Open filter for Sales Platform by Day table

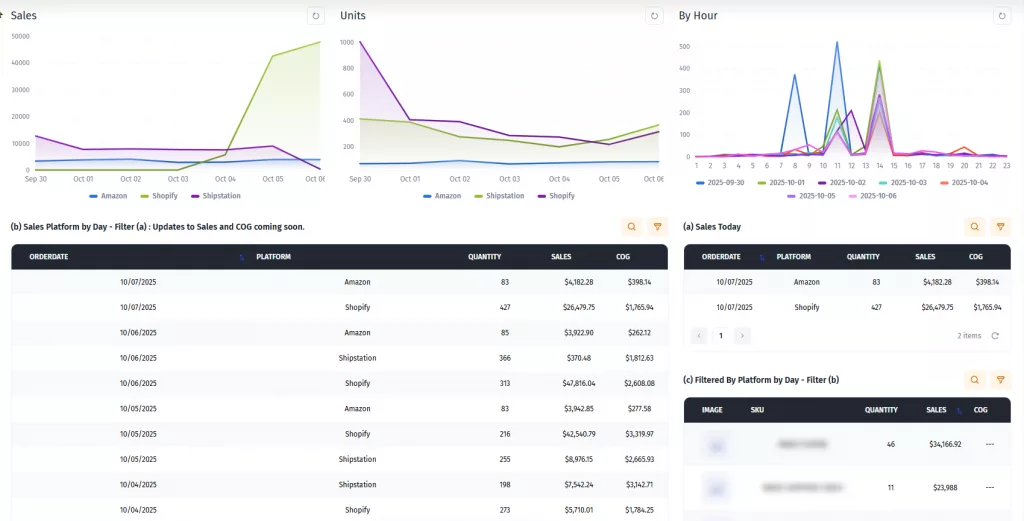657,227
